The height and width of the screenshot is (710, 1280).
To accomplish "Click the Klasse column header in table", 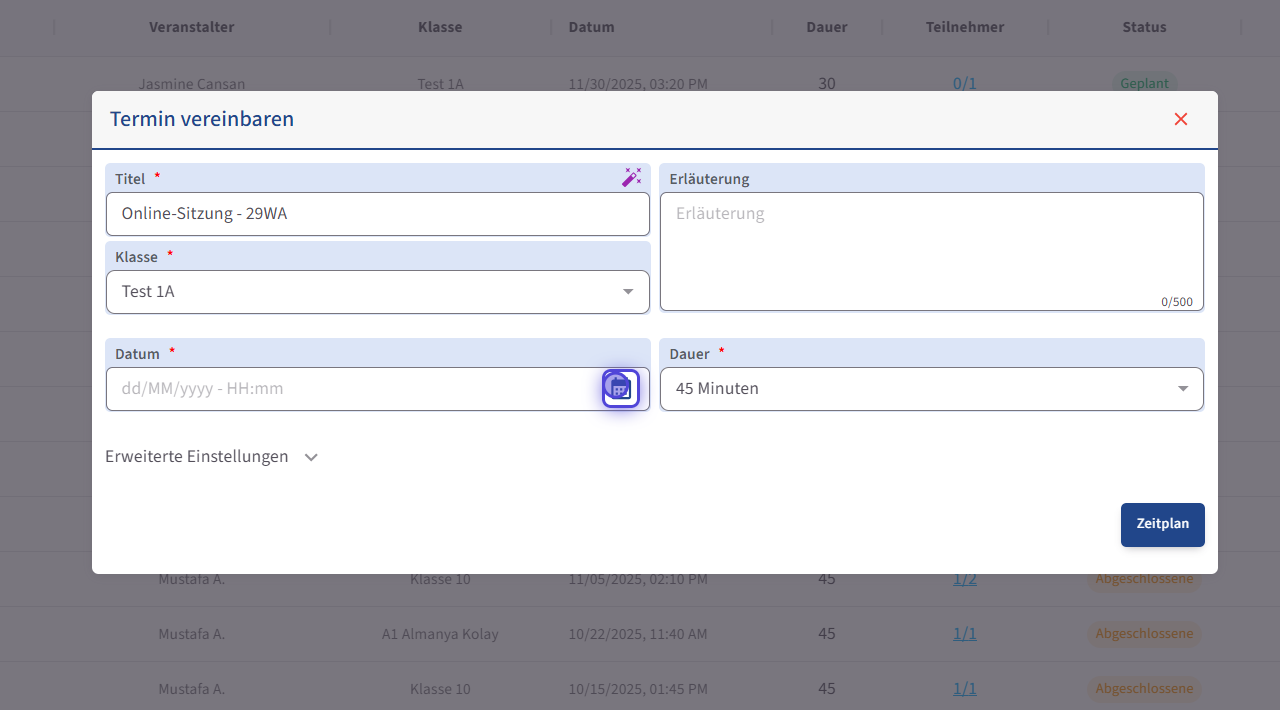I will tap(440, 27).
